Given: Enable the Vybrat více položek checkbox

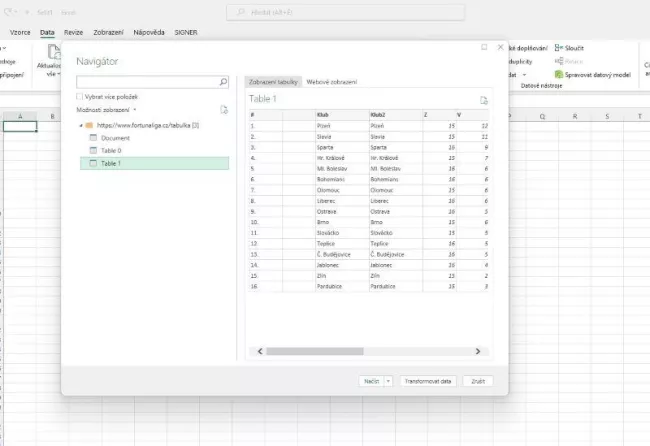Looking at the screenshot, I should pos(81,96).
